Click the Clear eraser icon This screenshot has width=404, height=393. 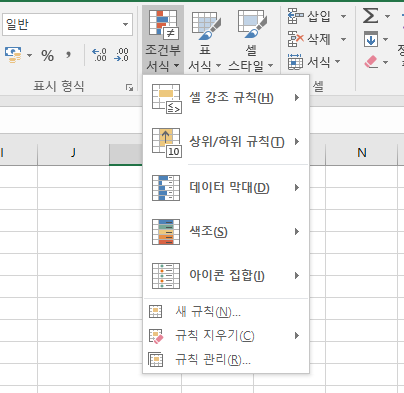[371, 62]
